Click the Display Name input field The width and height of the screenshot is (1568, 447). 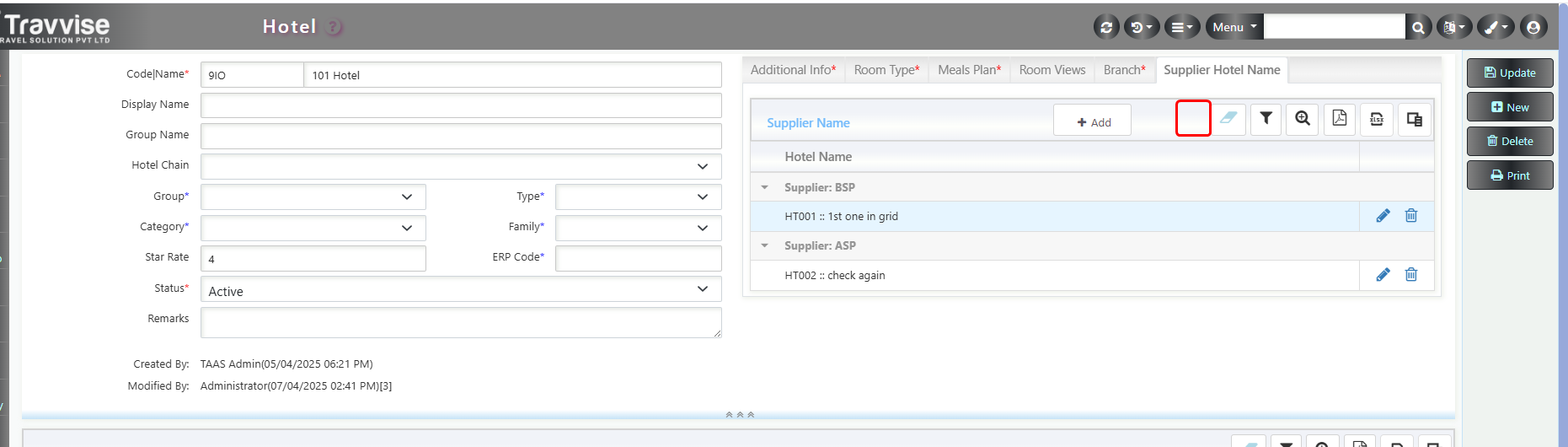click(x=461, y=105)
